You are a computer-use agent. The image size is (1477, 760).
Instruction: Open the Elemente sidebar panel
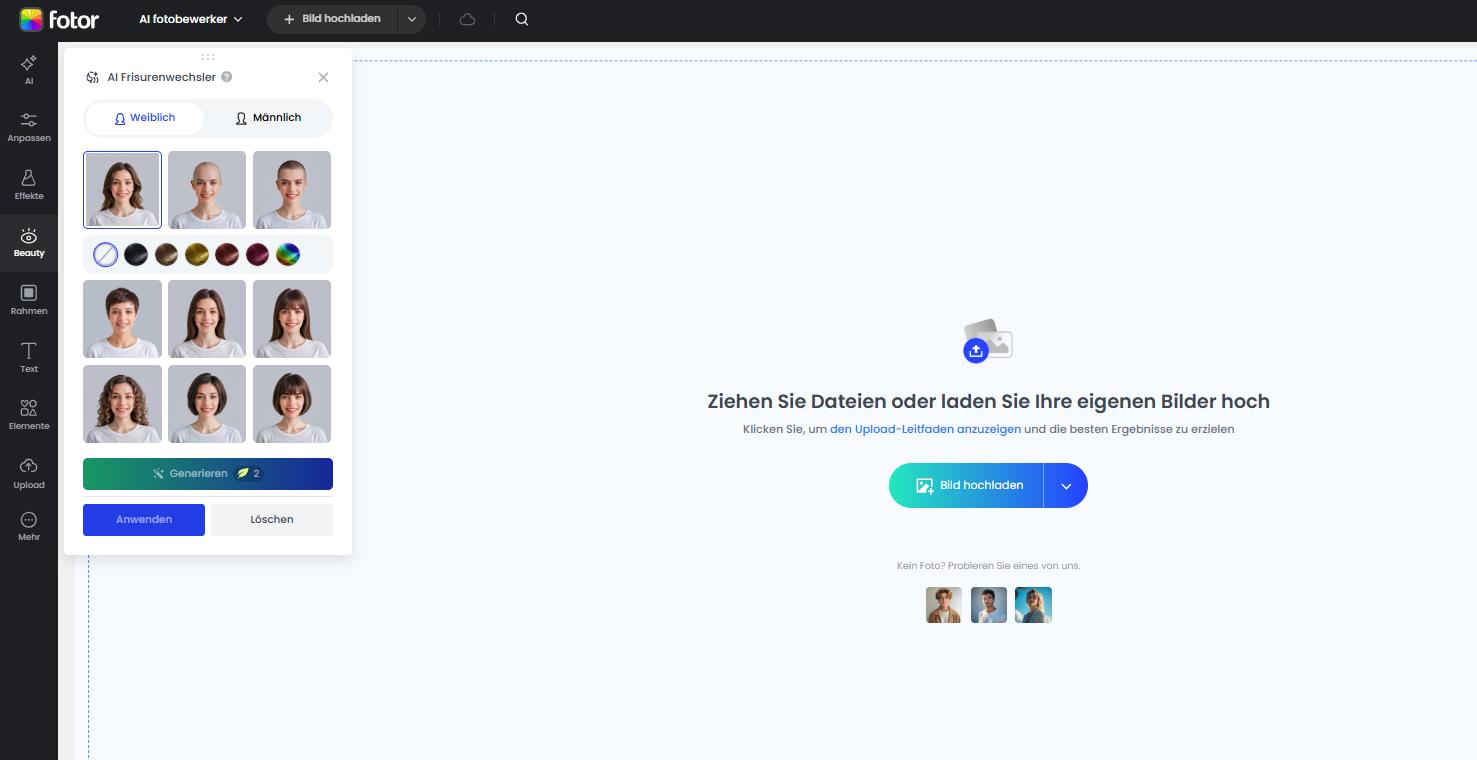point(29,414)
